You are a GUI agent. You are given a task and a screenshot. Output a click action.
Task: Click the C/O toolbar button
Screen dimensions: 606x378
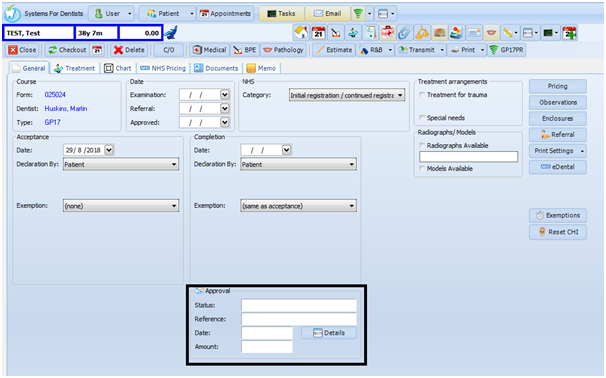pyautogui.click(x=169, y=50)
